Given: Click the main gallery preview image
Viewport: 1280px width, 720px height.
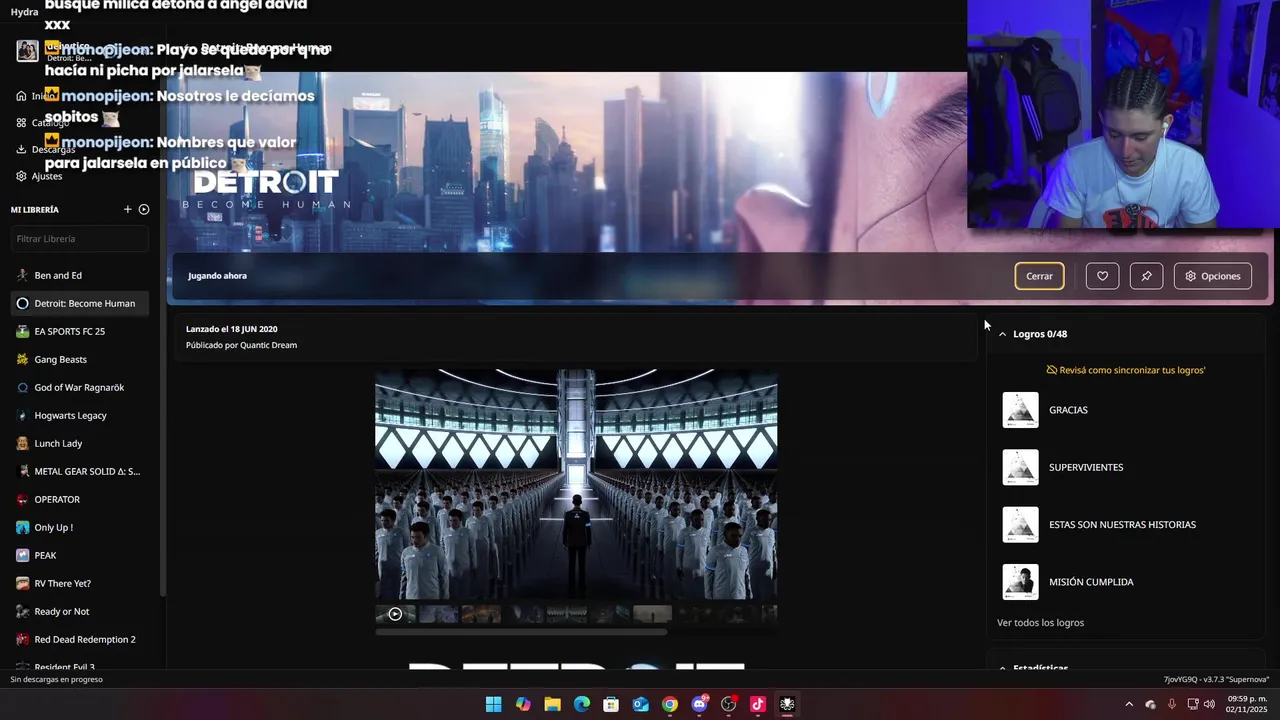Looking at the screenshot, I should click(576, 484).
